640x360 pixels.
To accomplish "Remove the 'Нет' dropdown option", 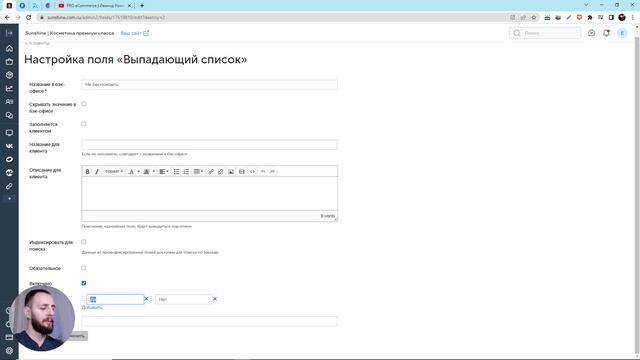I will [215, 299].
